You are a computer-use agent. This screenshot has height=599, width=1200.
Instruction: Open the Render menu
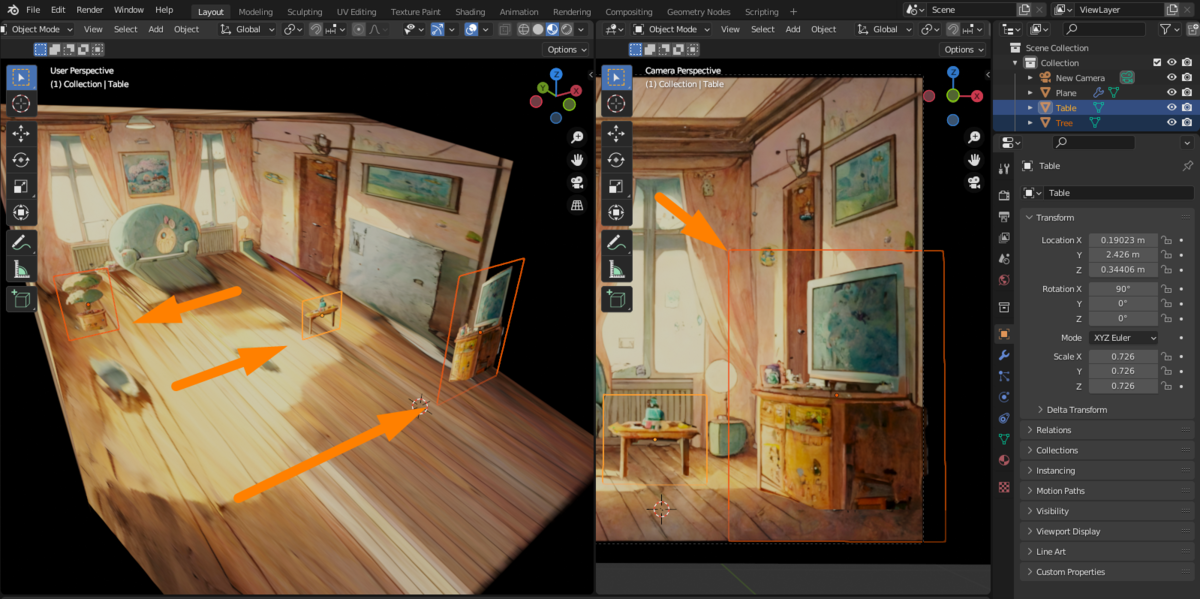[x=90, y=10]
